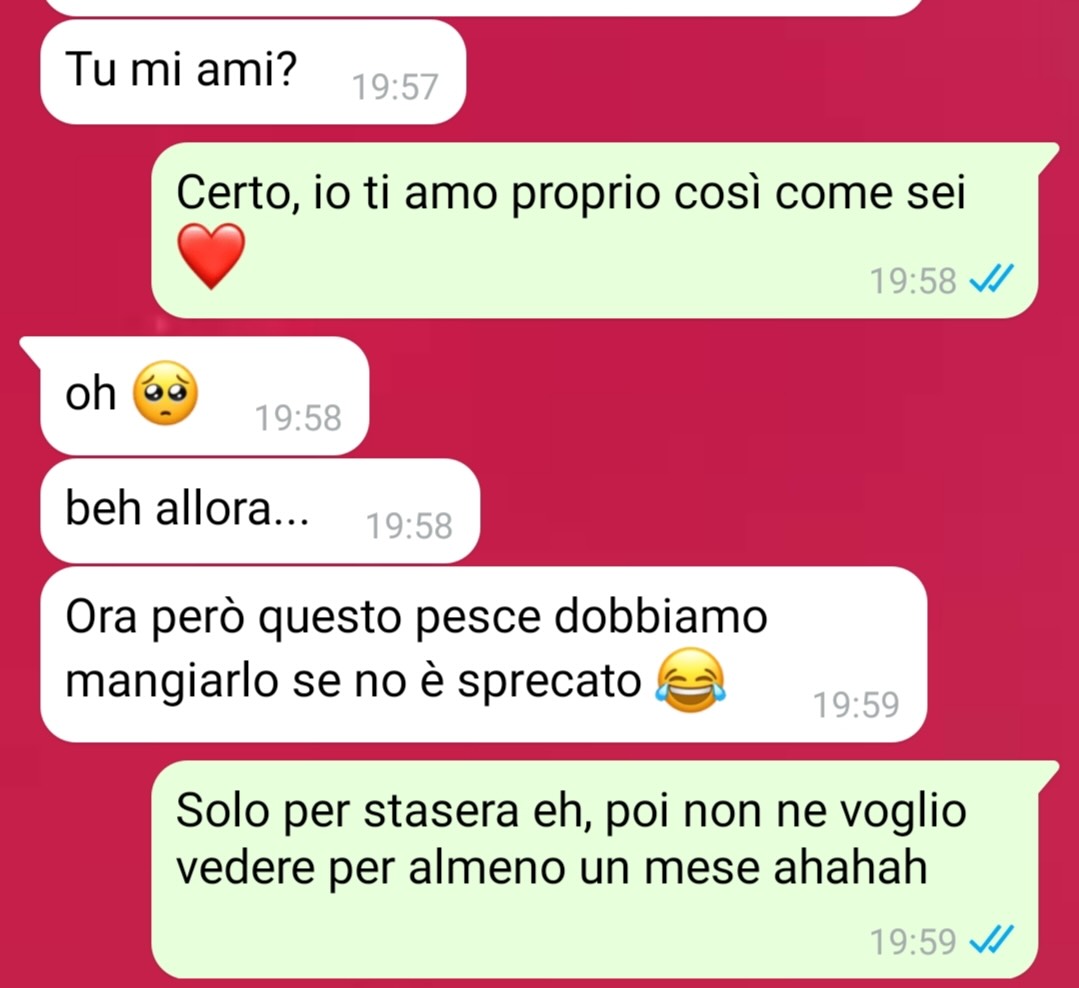Image resolution: width=1079 pixels, height=988 pixels.
Task: Select the "Ora però questo pesce" message
Action: tap(484, 654)
